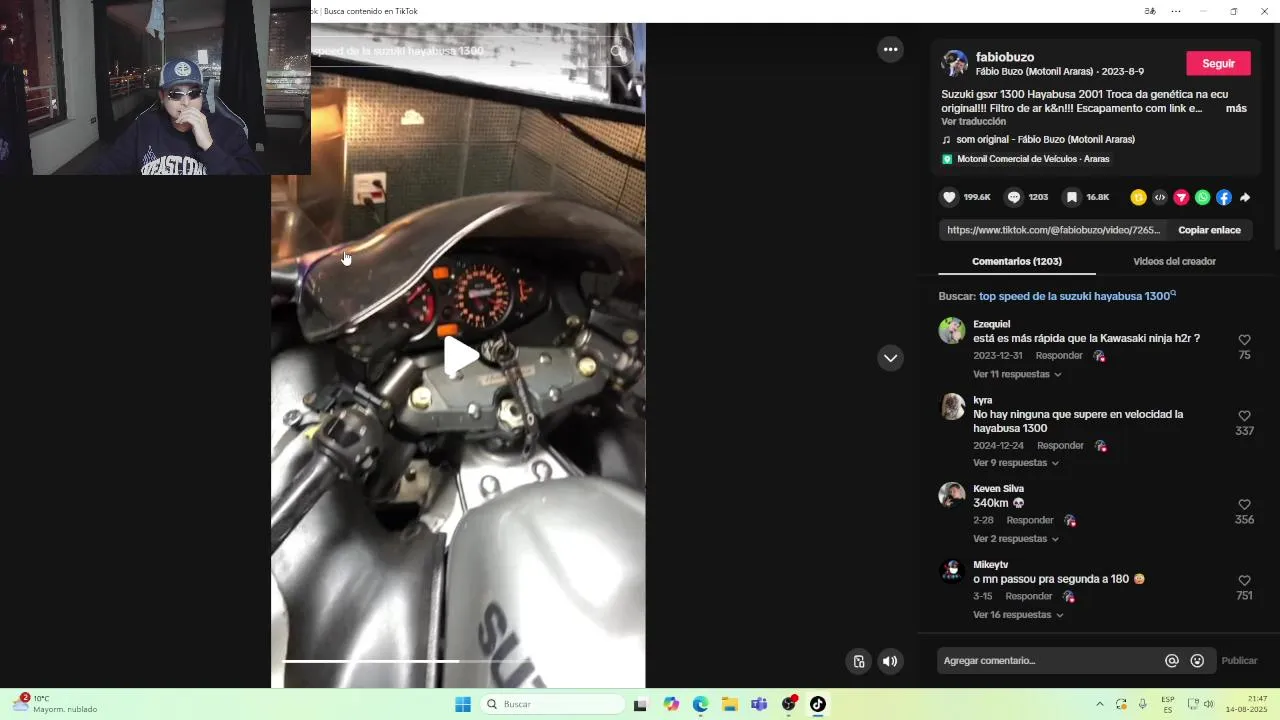Open title bar three-dots menu
The width and height of the screenshot is (1280, 720).
[x=1176, y=11]
